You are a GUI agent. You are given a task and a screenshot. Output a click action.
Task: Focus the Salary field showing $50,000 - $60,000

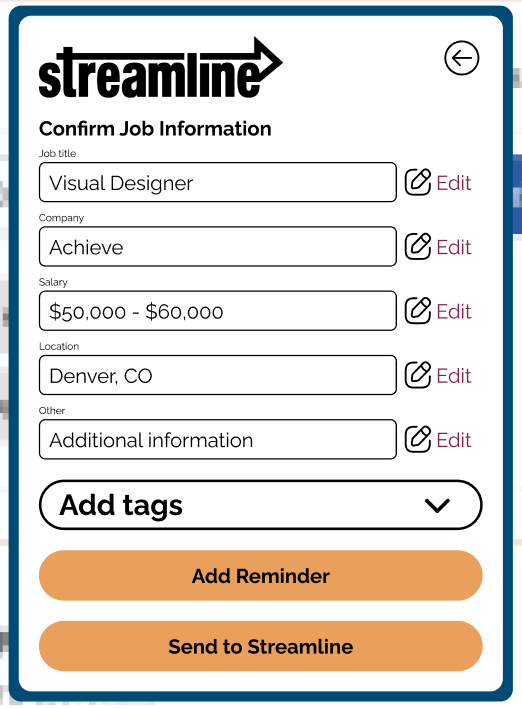click(x=218, y=311)
